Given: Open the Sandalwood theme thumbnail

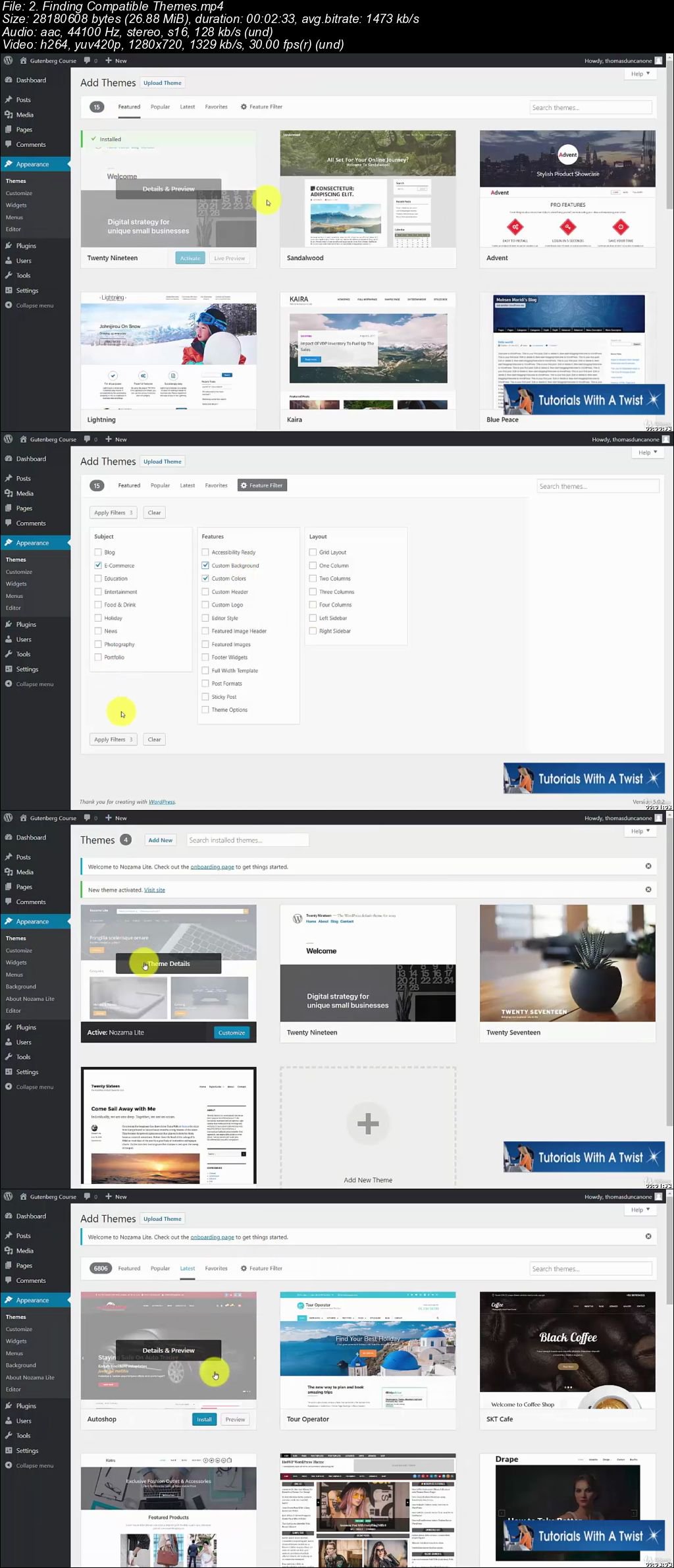Looking at the screenshot, I should point(368,189).
